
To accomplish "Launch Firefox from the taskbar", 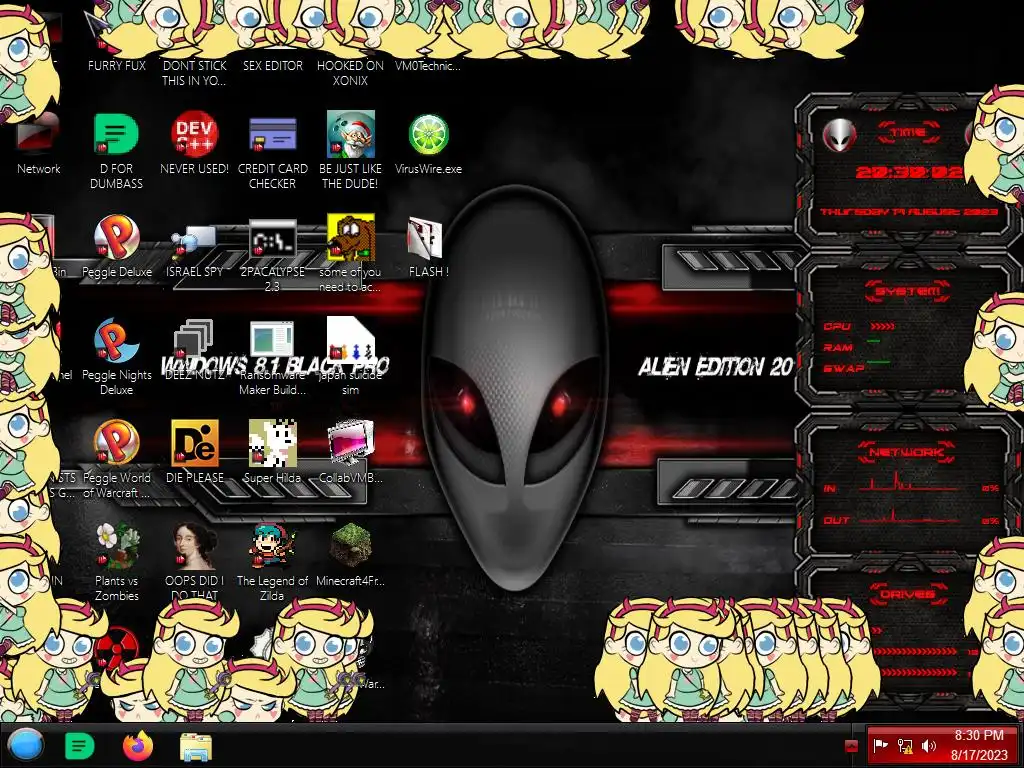I will coord(138,746).
